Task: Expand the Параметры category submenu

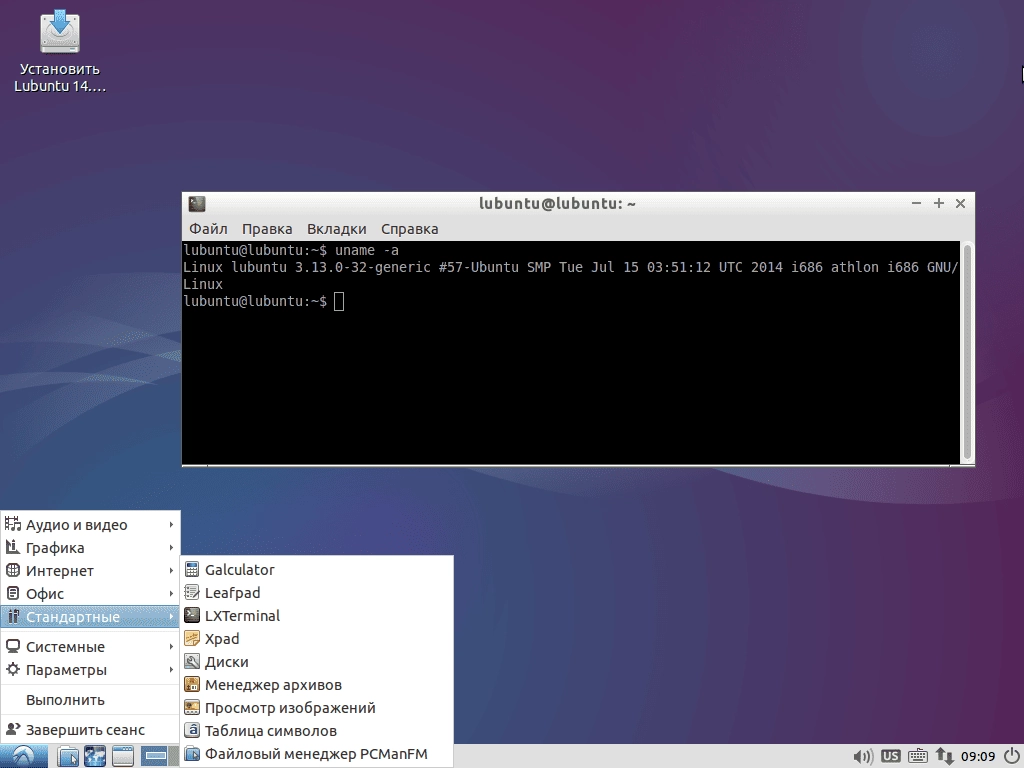Action: [x=90, y=669]
